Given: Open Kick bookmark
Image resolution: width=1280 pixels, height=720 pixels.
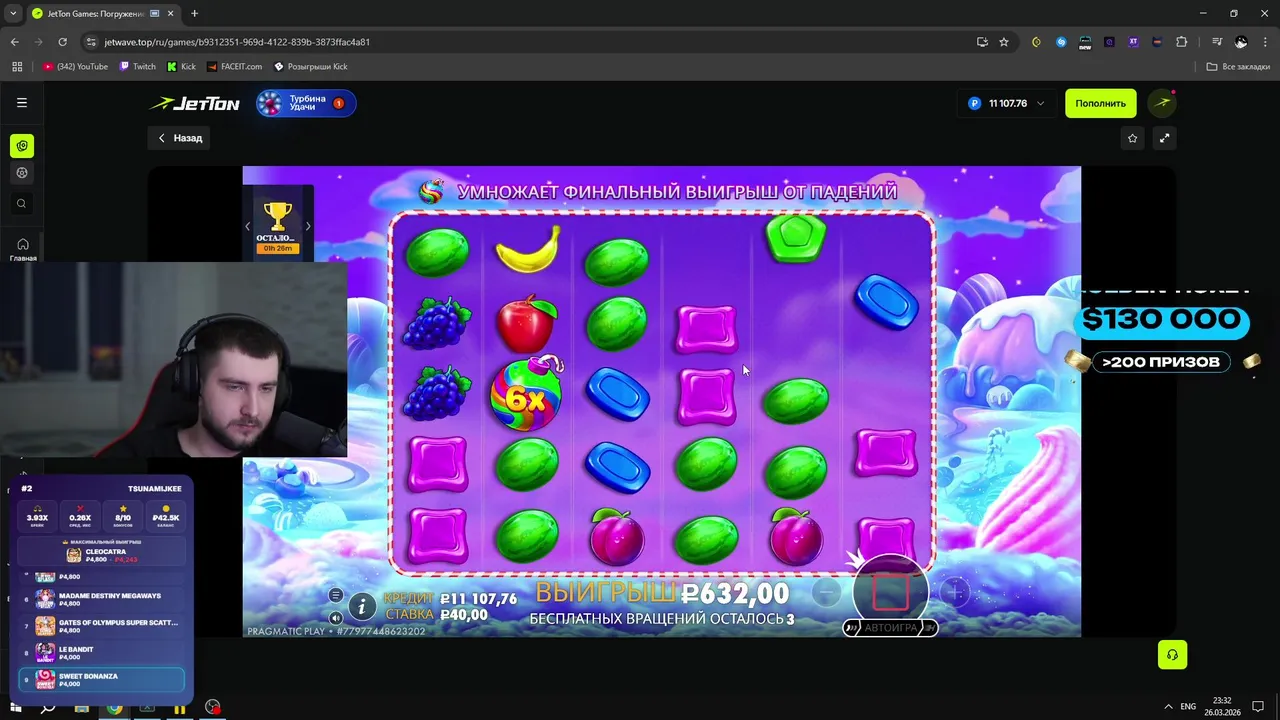Looking at the screenshot, I should [x=181, y=67].
